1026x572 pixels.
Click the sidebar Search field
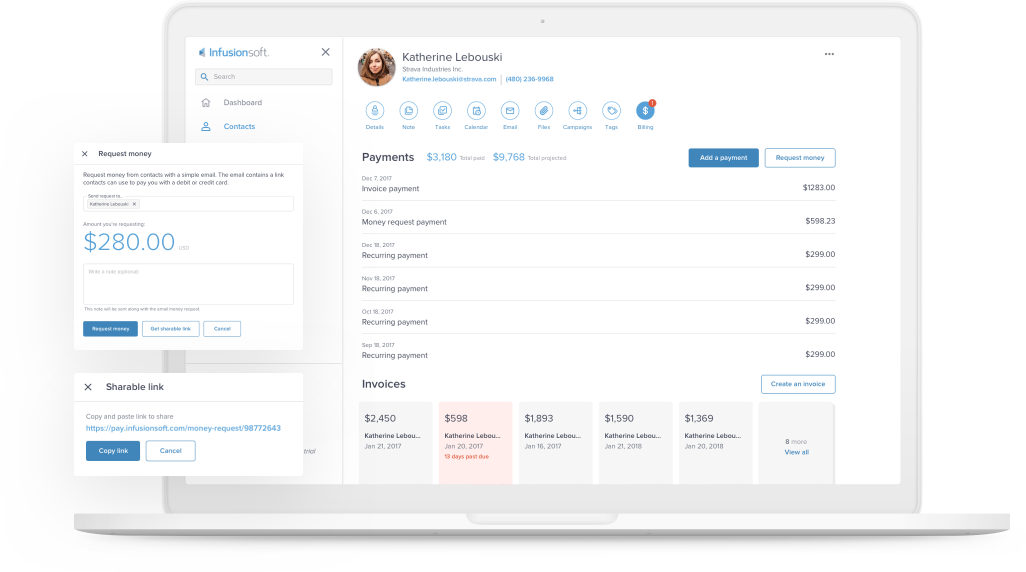coord(264,77)
